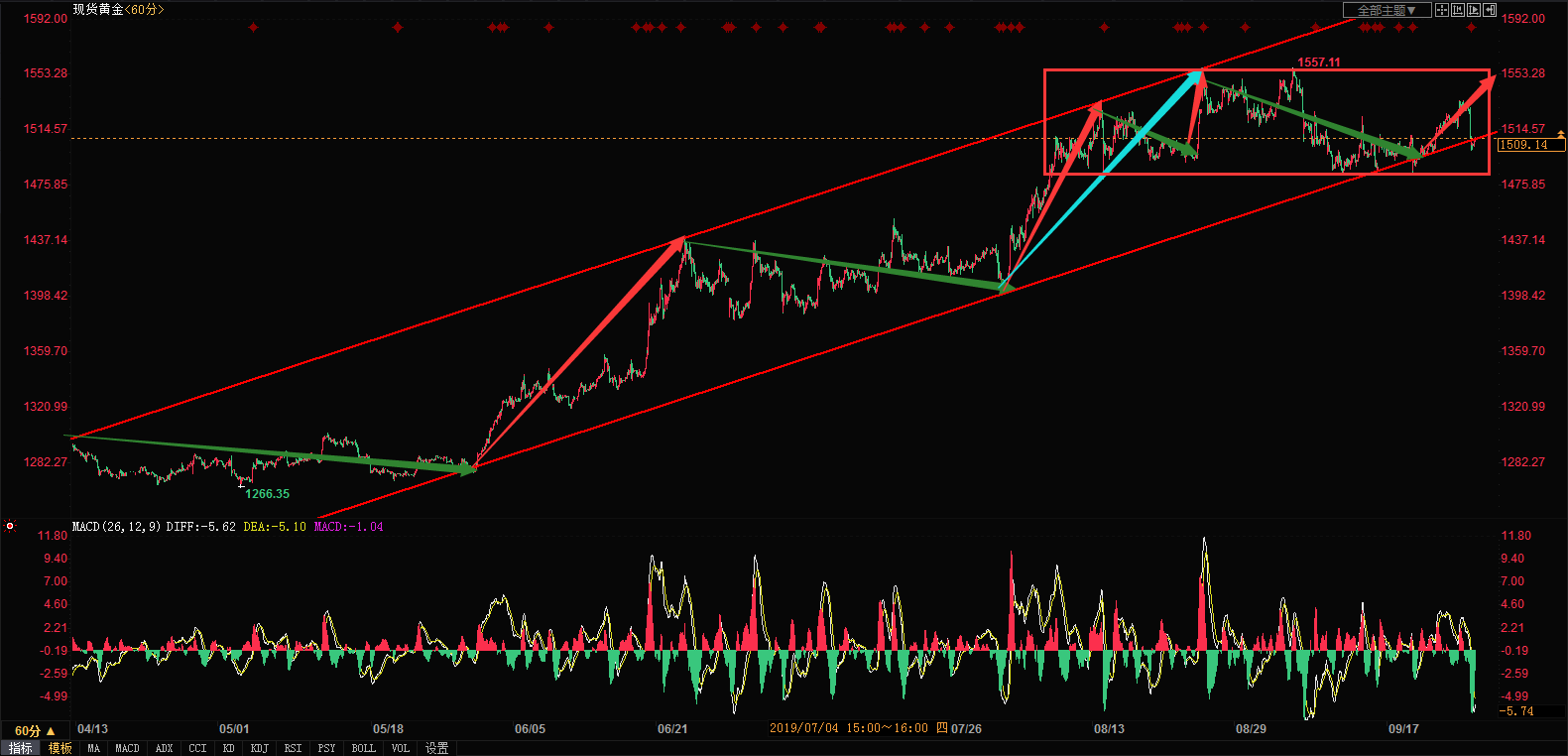Switch to the 指标 tab
The image size is (1568, 756).
tap(20, 748)
